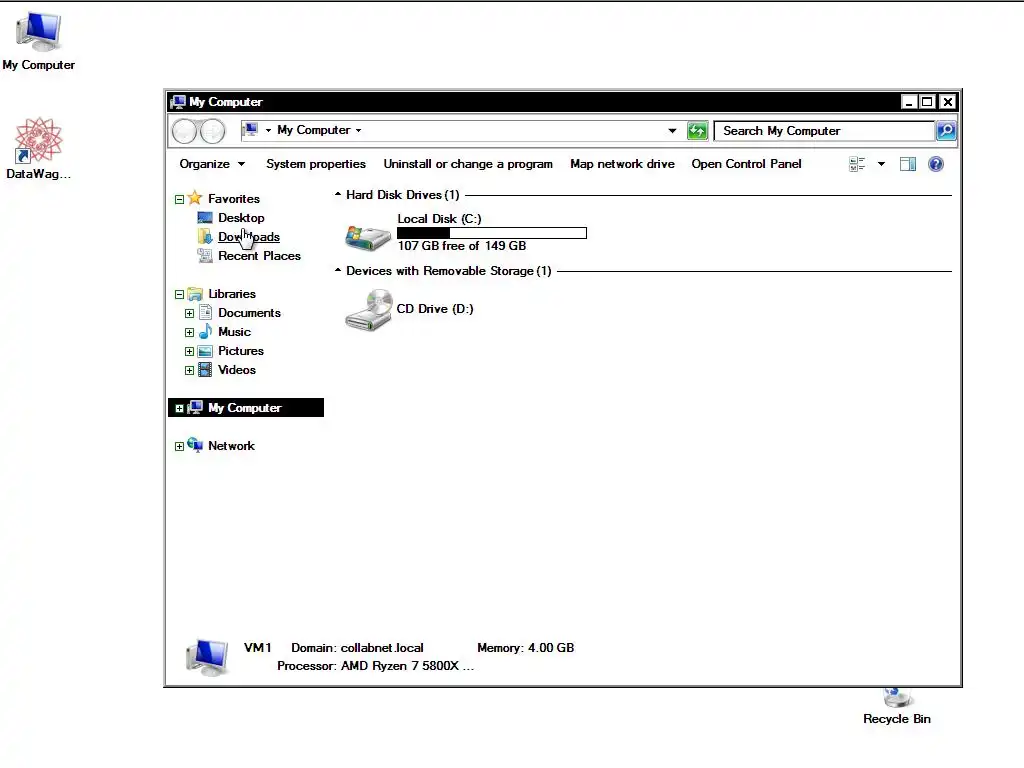Open dropdown arrow after My Computer breadcrumb

point(359,131)
